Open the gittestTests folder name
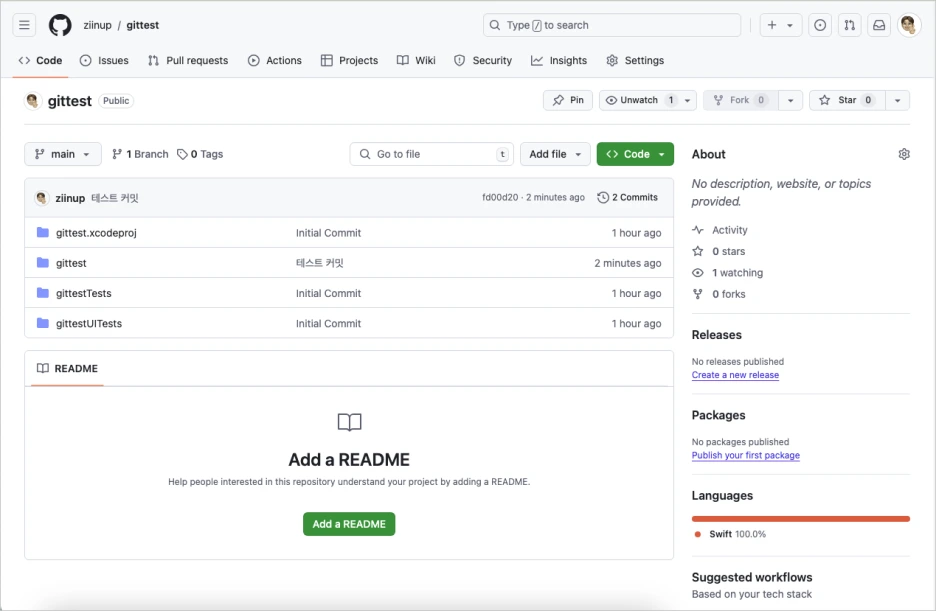This screenshot has width=936, height=611. click(84, 293)
